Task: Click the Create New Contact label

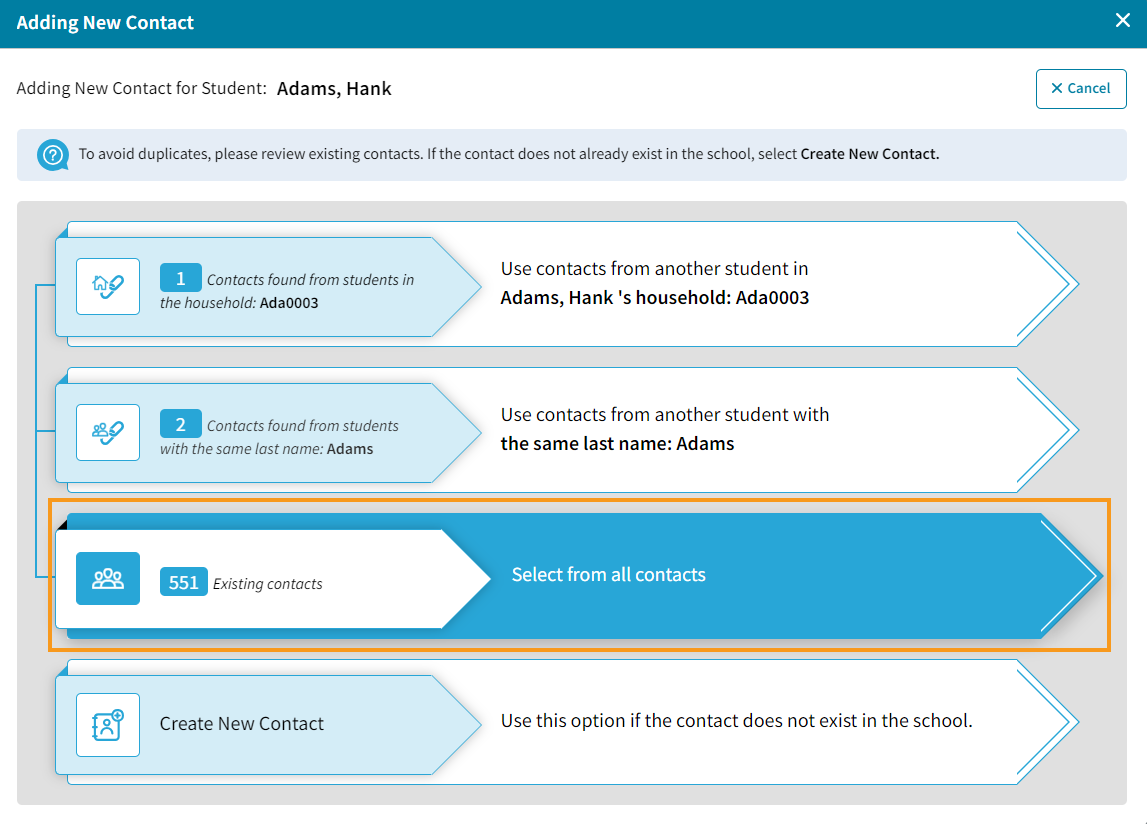Action: tap(241, 724)
